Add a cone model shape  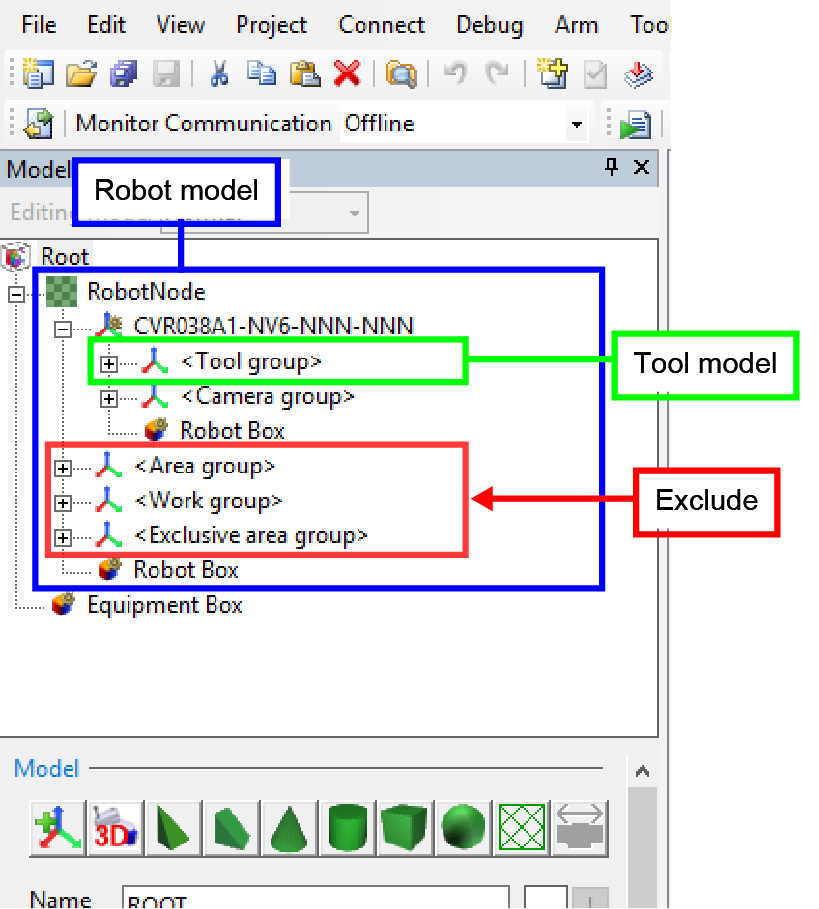291,828
